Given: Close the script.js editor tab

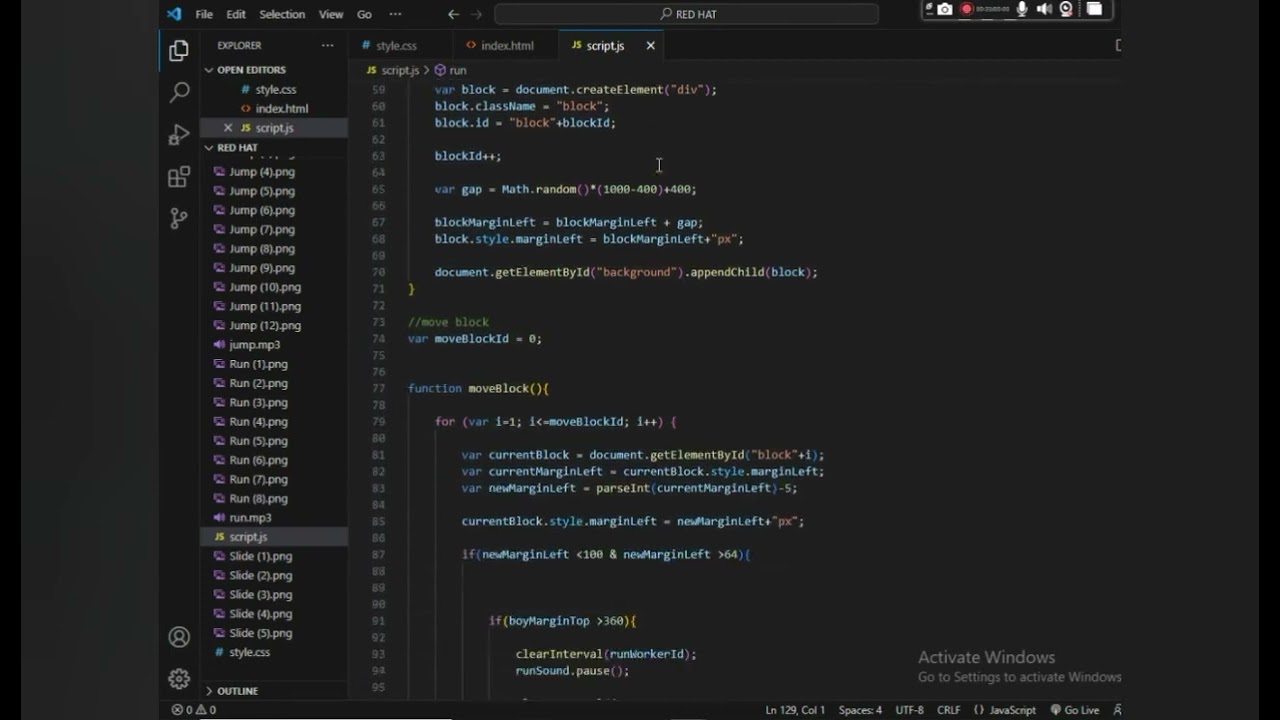Looking at the screenshot, I should click(650, 45).
